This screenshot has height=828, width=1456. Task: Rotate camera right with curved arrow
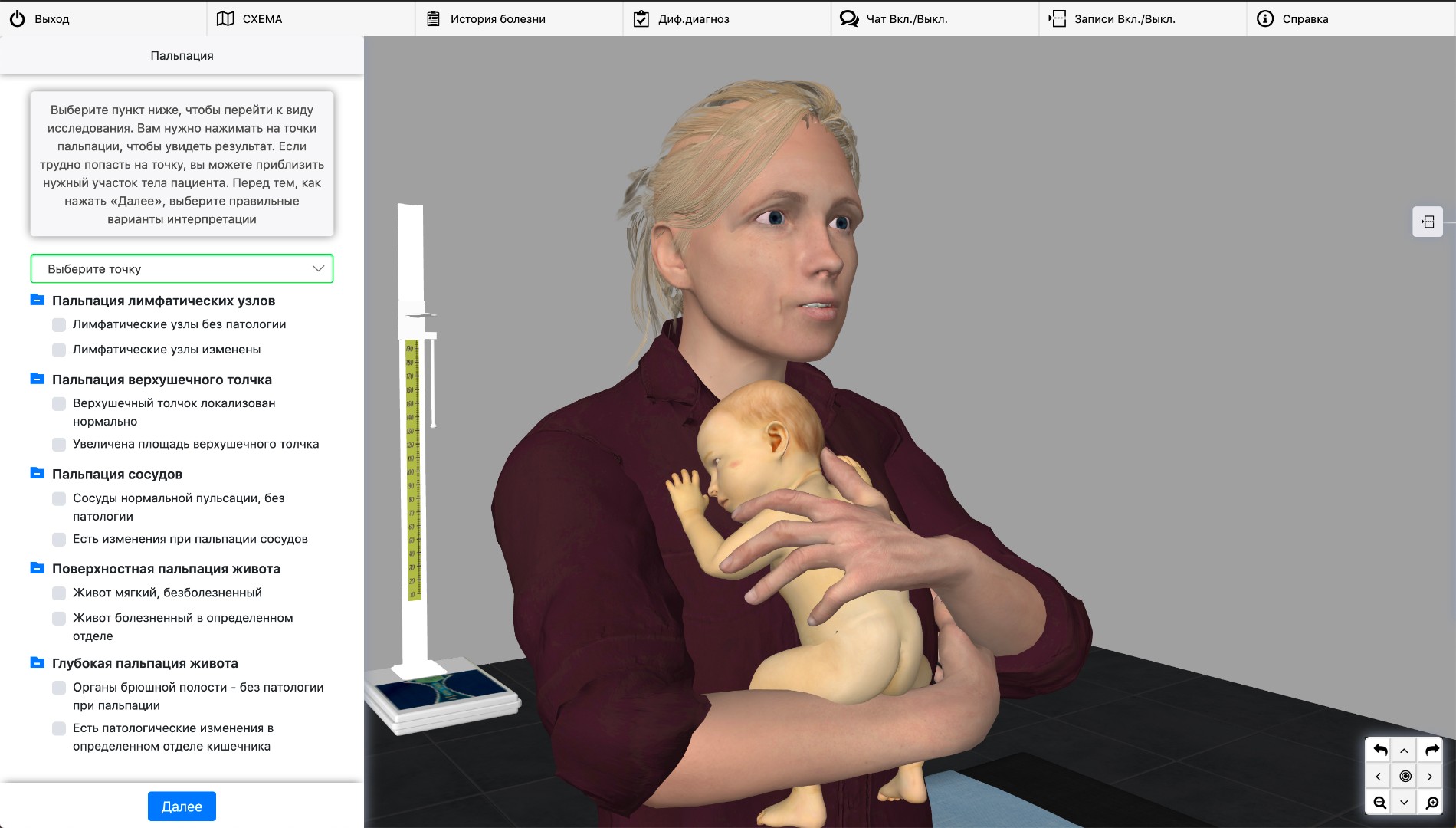click(x=1431, y=750)
